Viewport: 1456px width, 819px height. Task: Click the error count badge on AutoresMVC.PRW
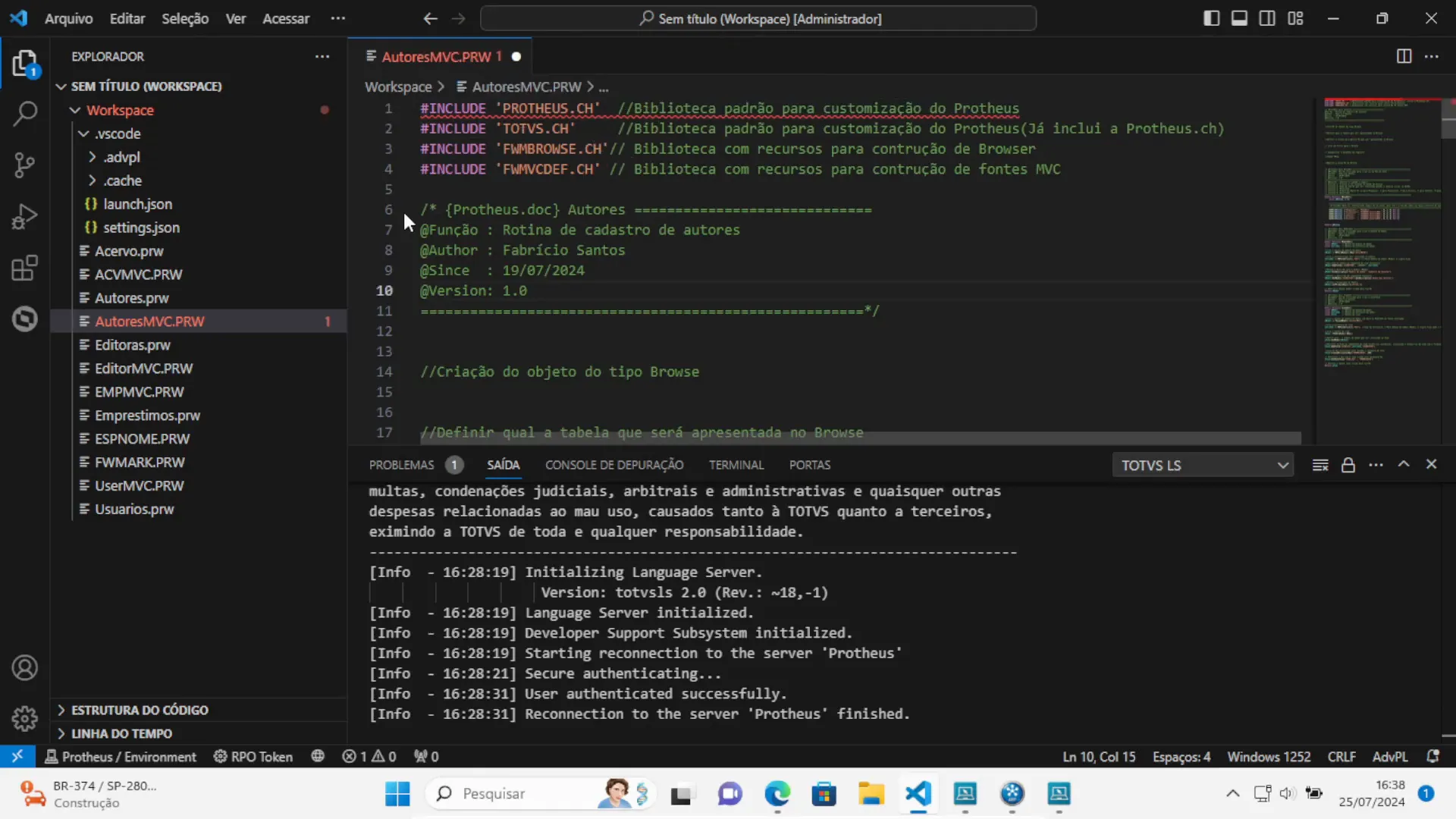click(328, 320)
